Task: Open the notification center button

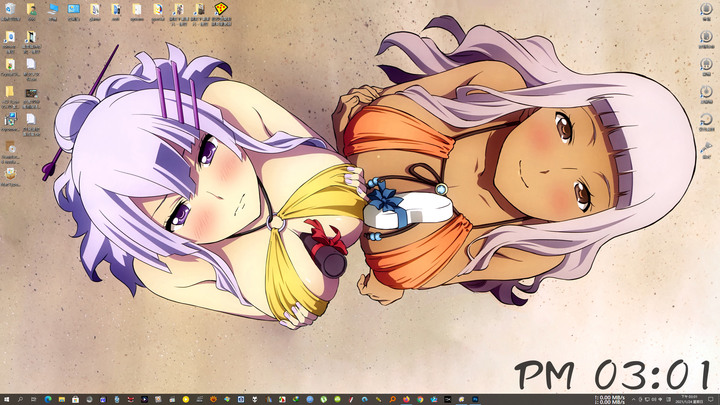Action: pyautogui.click(x=710, y=399)
